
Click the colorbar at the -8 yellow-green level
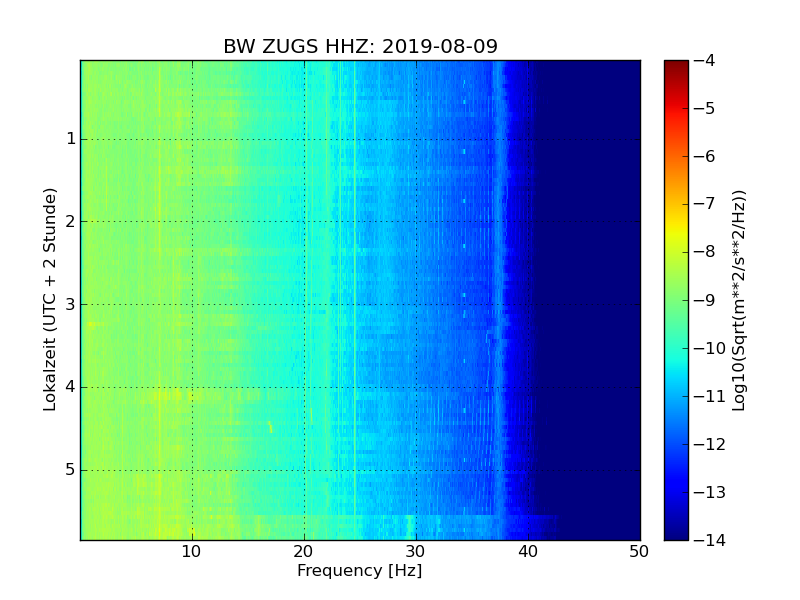point(676,252)
